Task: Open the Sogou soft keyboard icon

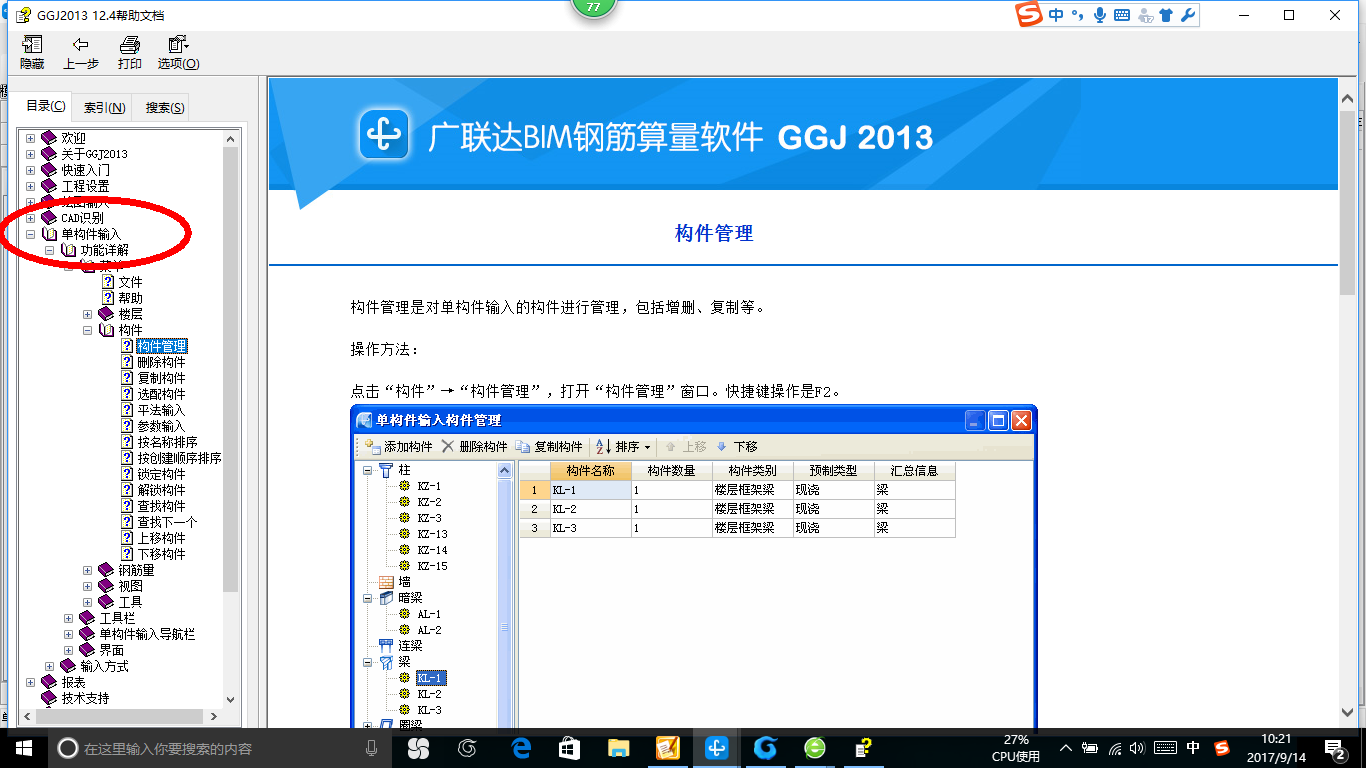Action: pyautogui.click(x=1121, y=15)
